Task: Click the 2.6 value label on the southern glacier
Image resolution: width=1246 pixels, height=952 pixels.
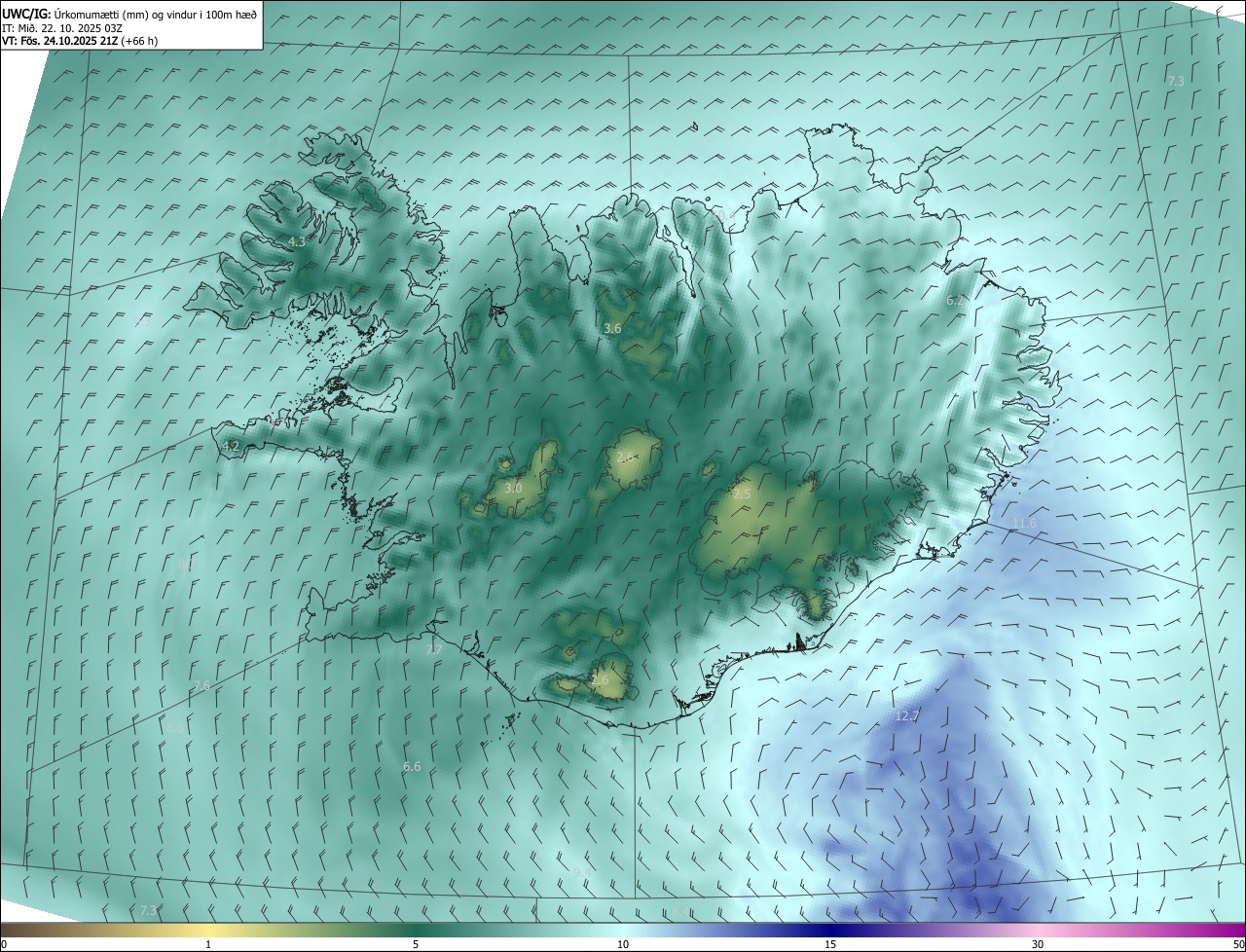Action: [600, 680]
